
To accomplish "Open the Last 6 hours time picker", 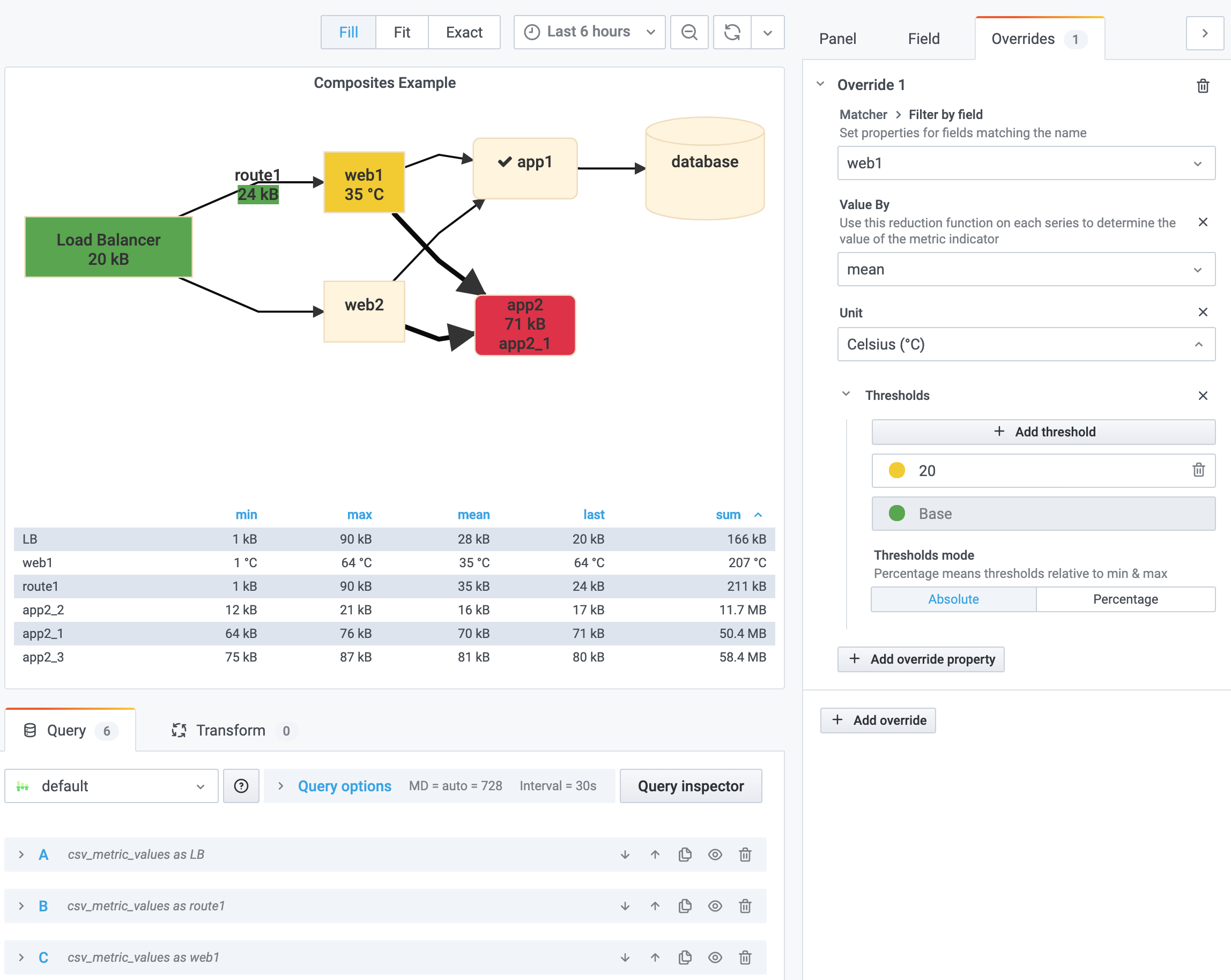I will [x=589, y=33].
